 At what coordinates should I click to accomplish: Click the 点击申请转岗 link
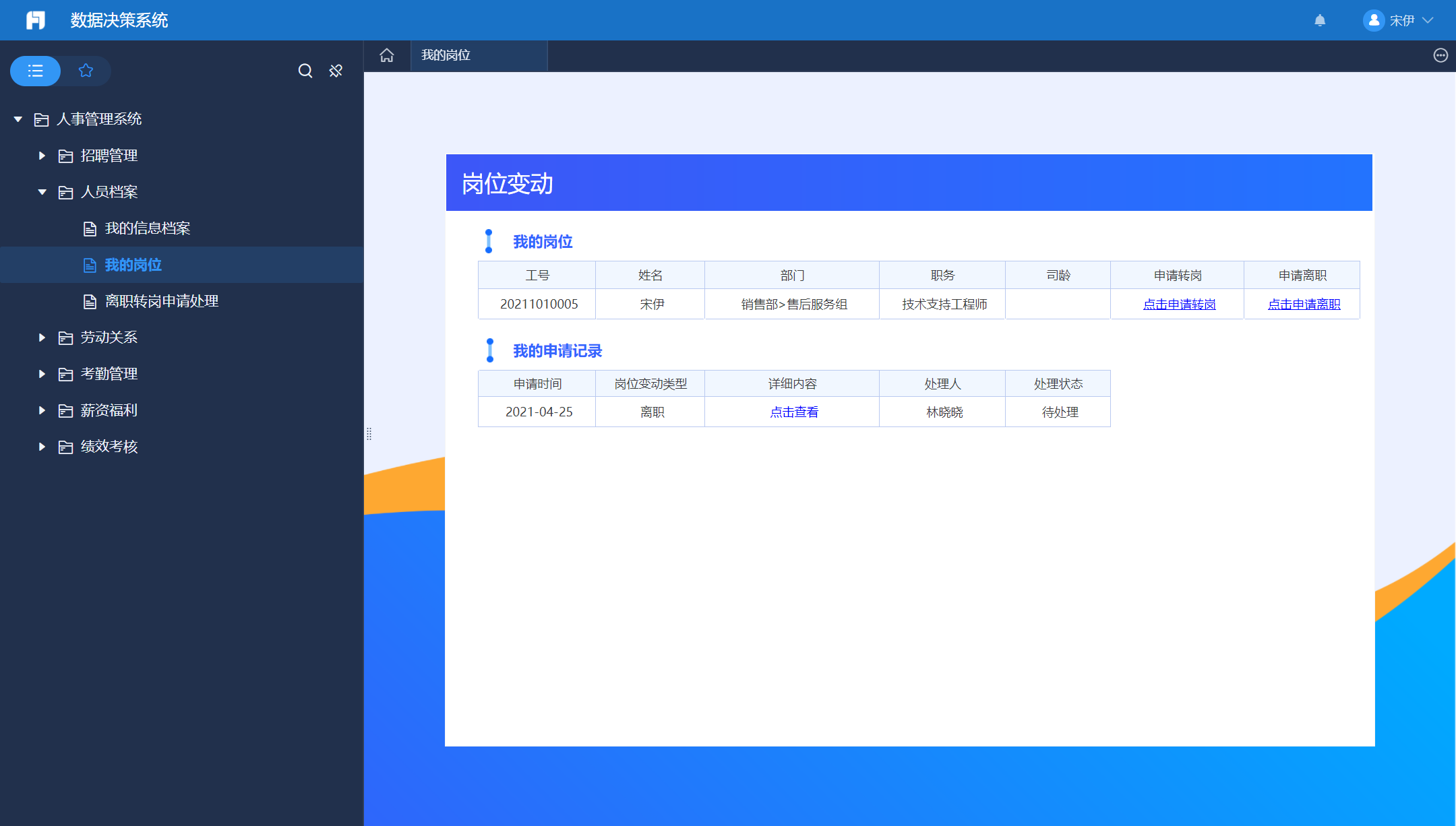[x=1179, y=305]
